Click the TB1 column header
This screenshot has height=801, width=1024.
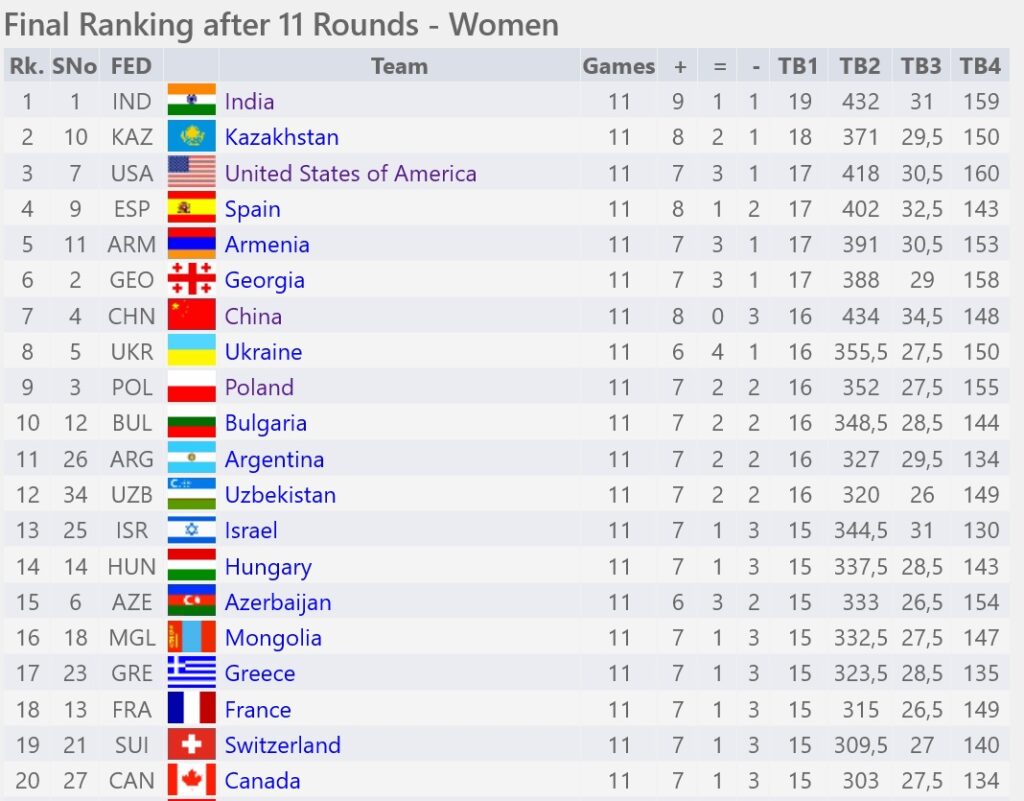coord(798,65)
